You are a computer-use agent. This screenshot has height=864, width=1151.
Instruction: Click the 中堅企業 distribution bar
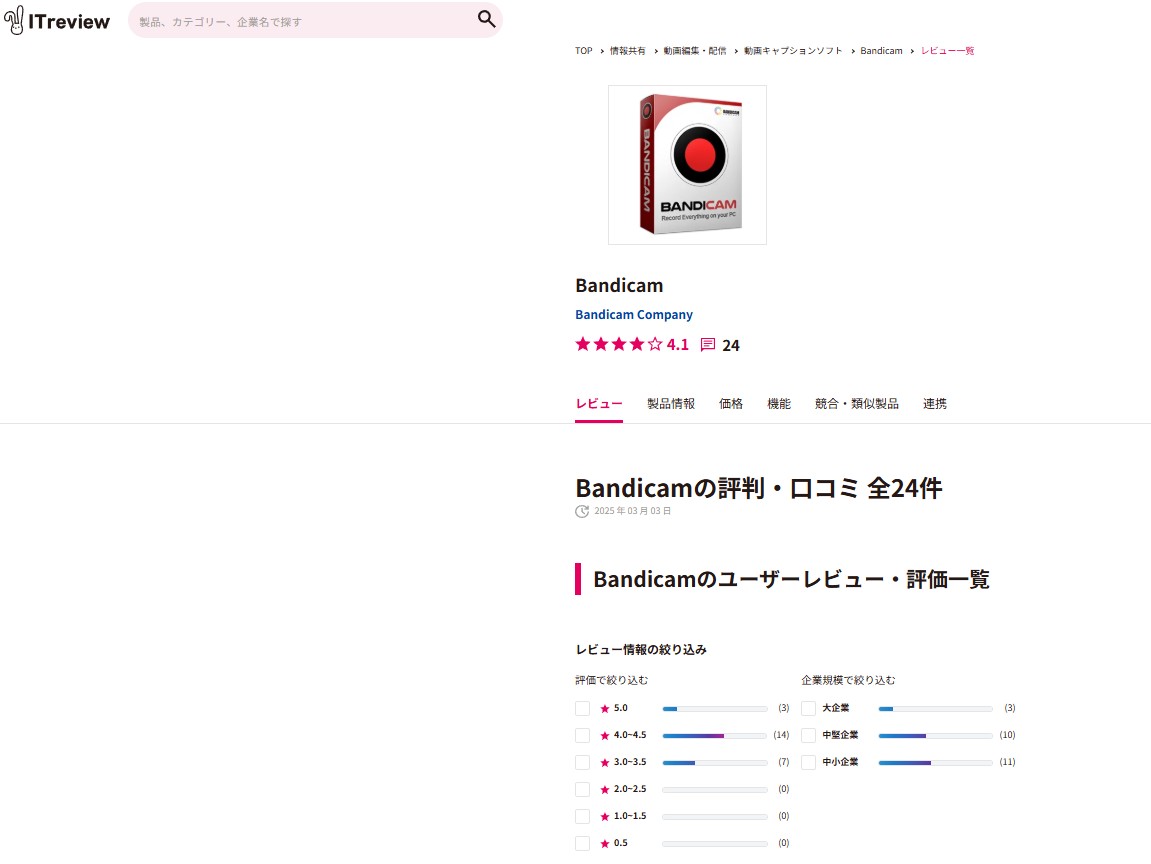coord(936,736)
